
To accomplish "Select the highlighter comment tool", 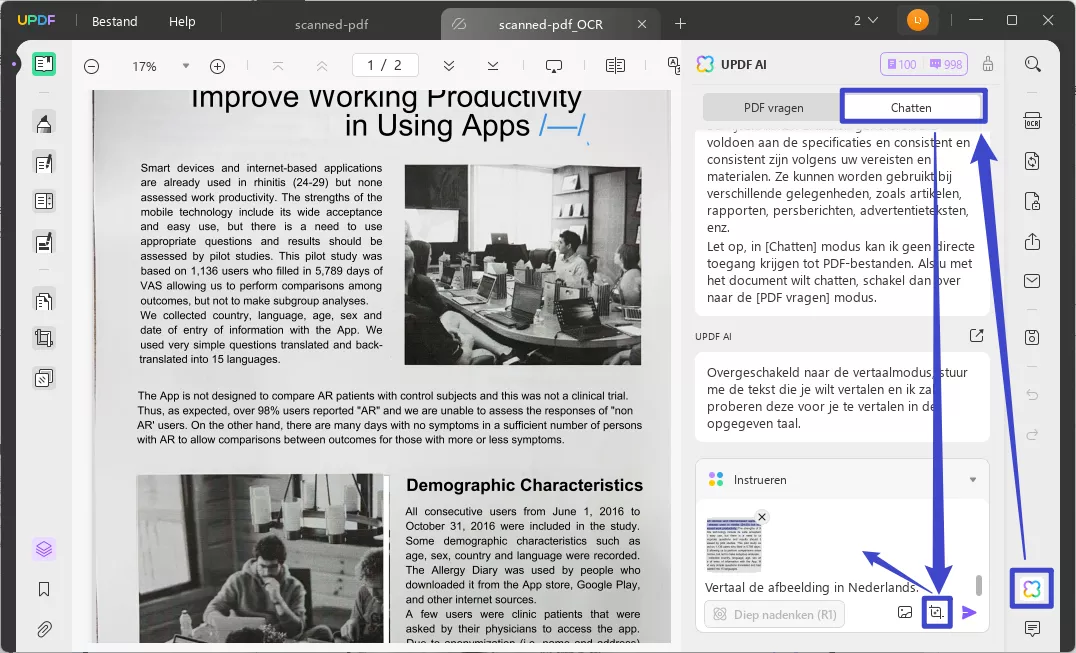I will [x=44, y=123].
